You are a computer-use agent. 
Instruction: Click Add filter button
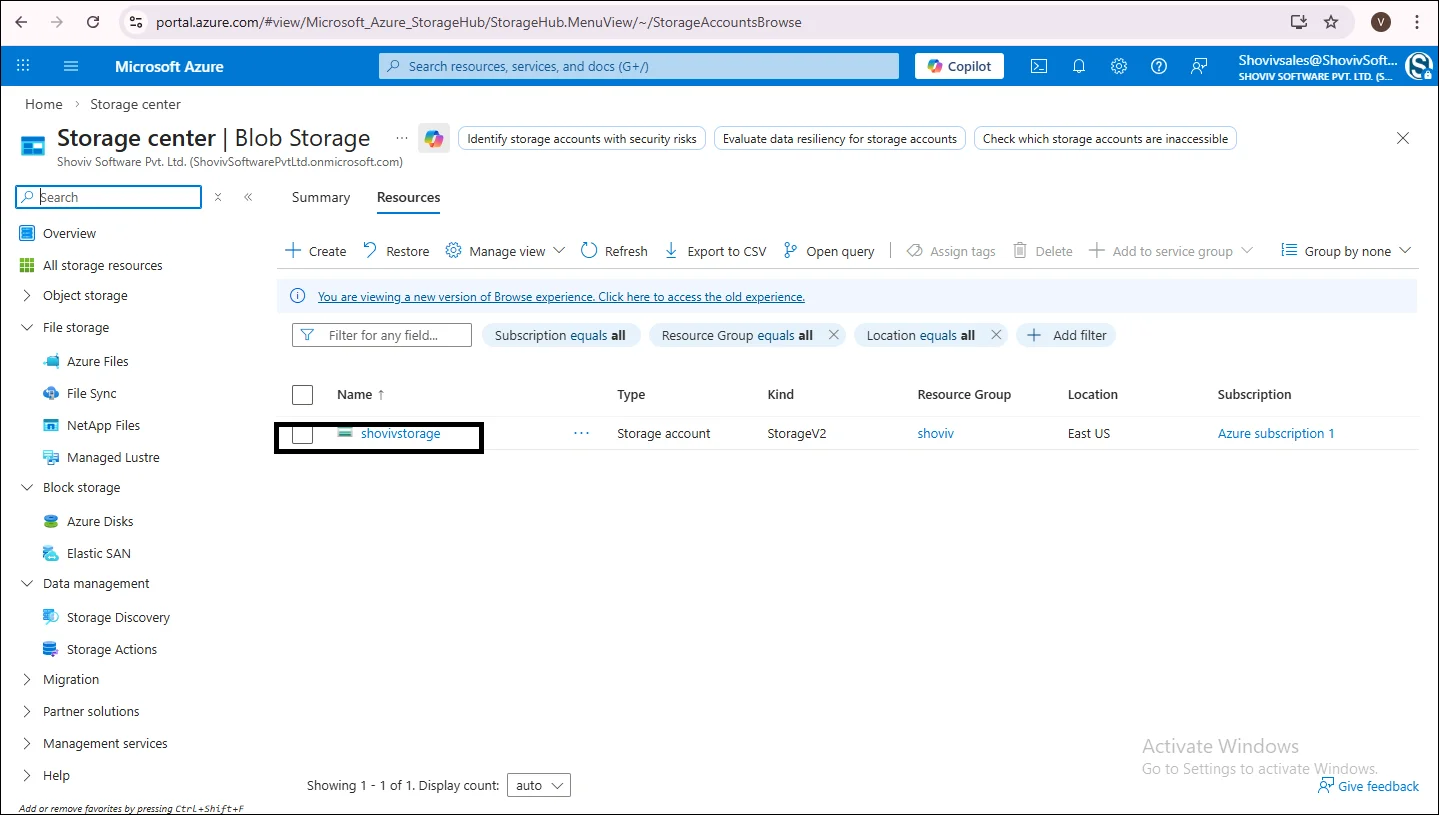[1066, 335]
